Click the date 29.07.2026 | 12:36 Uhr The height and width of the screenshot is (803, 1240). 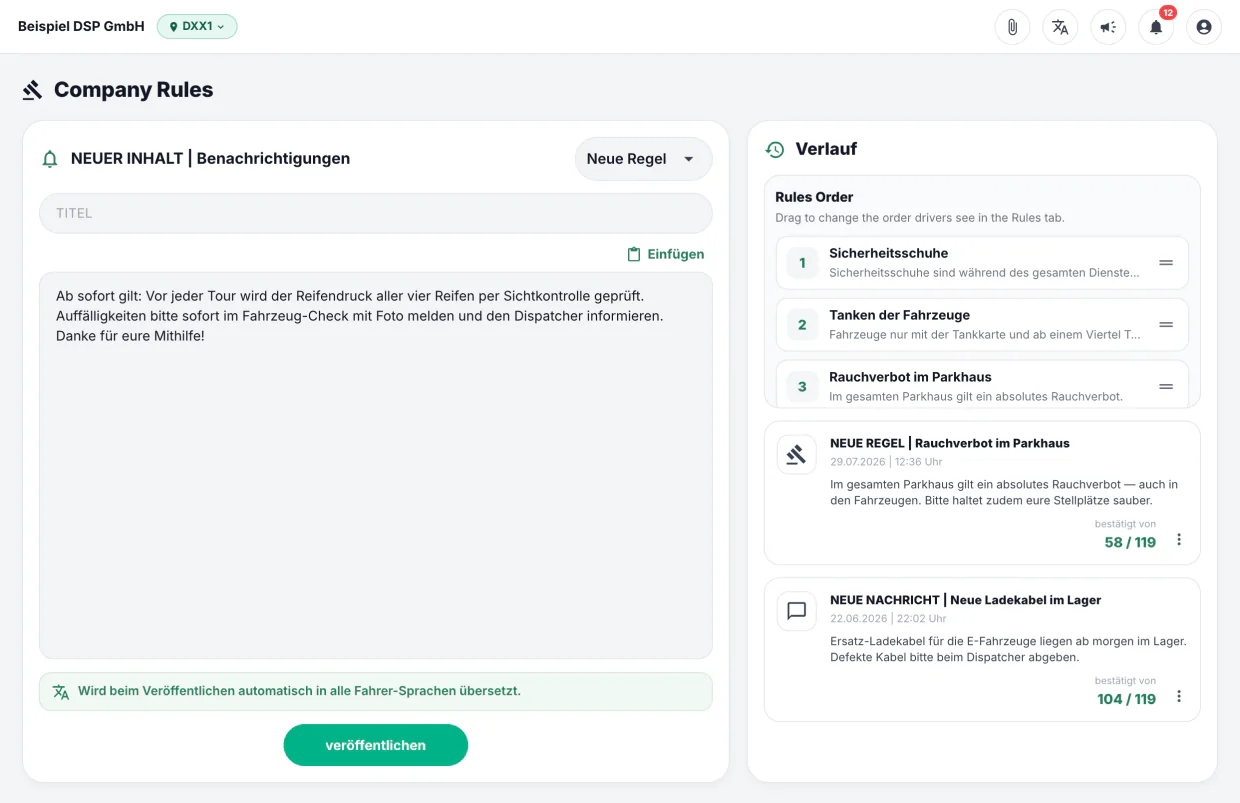tap(886, 462)
